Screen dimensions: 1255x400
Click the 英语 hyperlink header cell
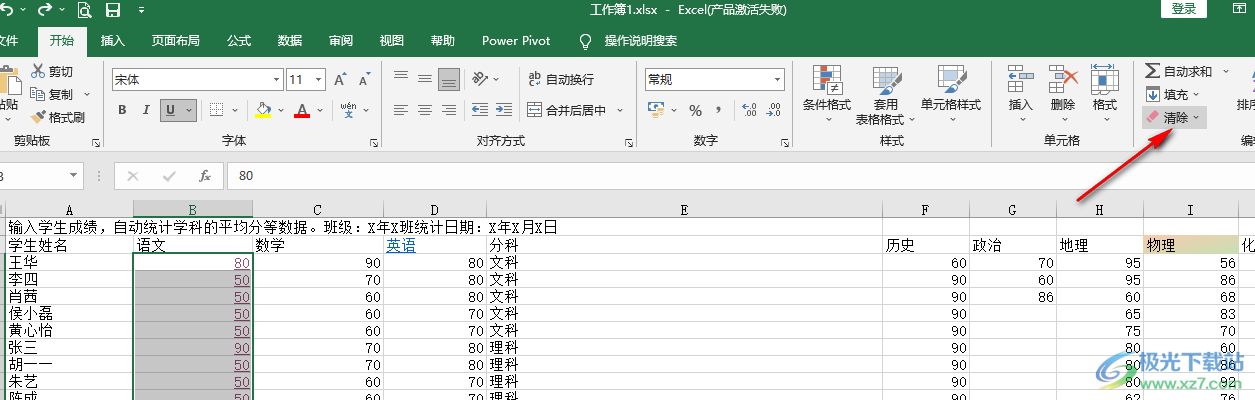click(x=402, y=244)
